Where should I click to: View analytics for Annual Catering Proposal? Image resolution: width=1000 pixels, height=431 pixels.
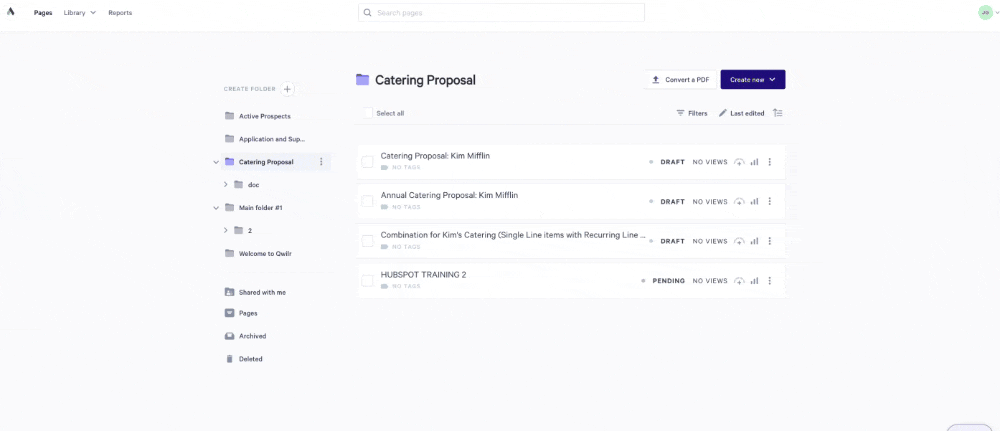tap(754, 201)
